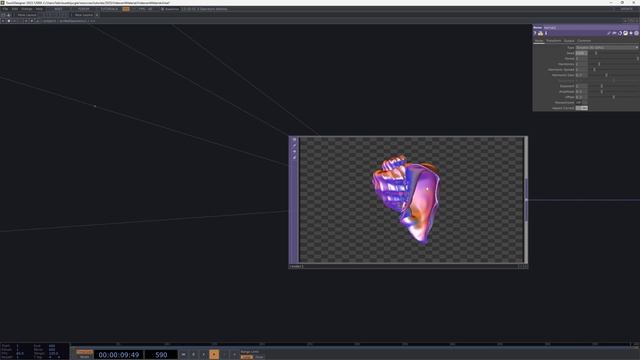This screenshot has height=360, width=640.
Task: Click the Amplitude parameter slider
Action: (613, 92)
